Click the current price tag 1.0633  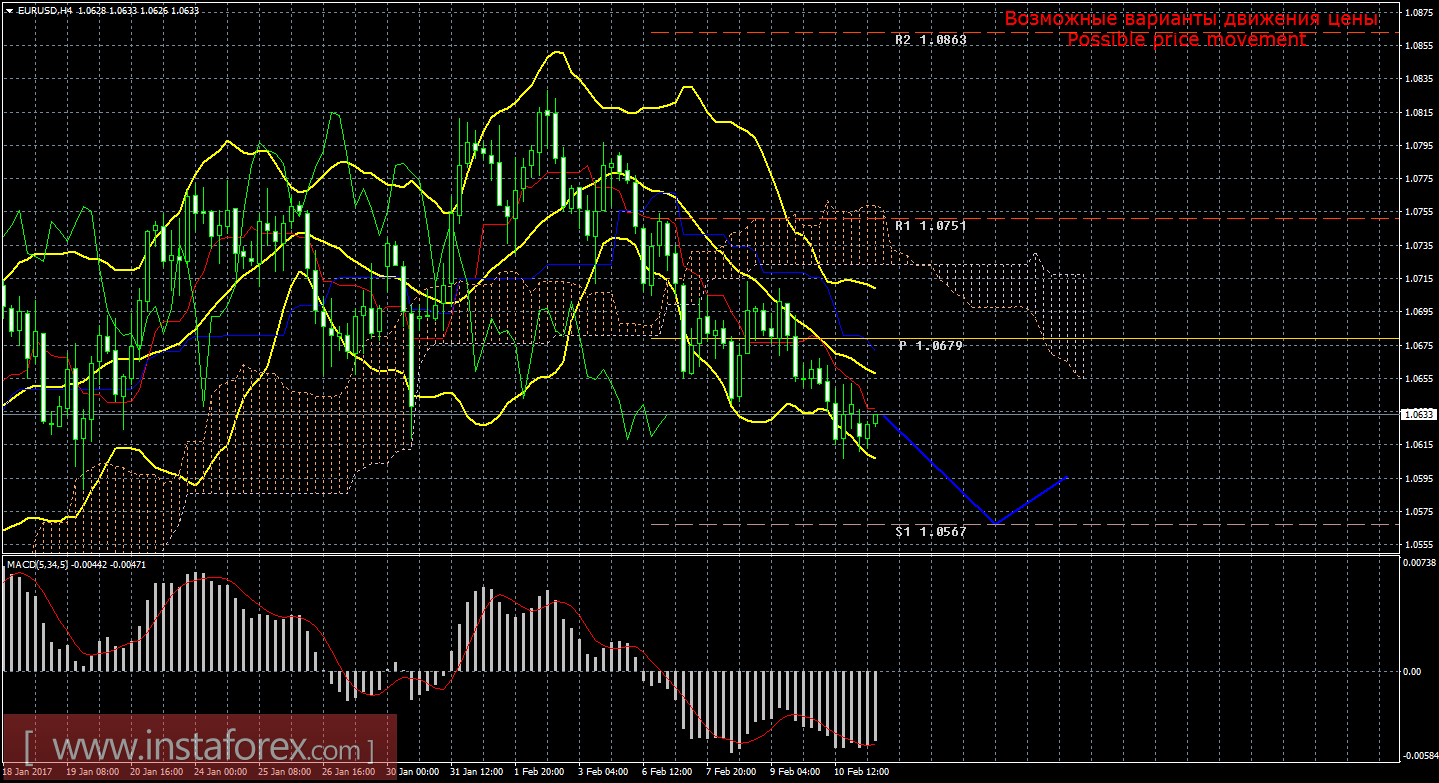pyautogui.click(x=1416, y=414)
